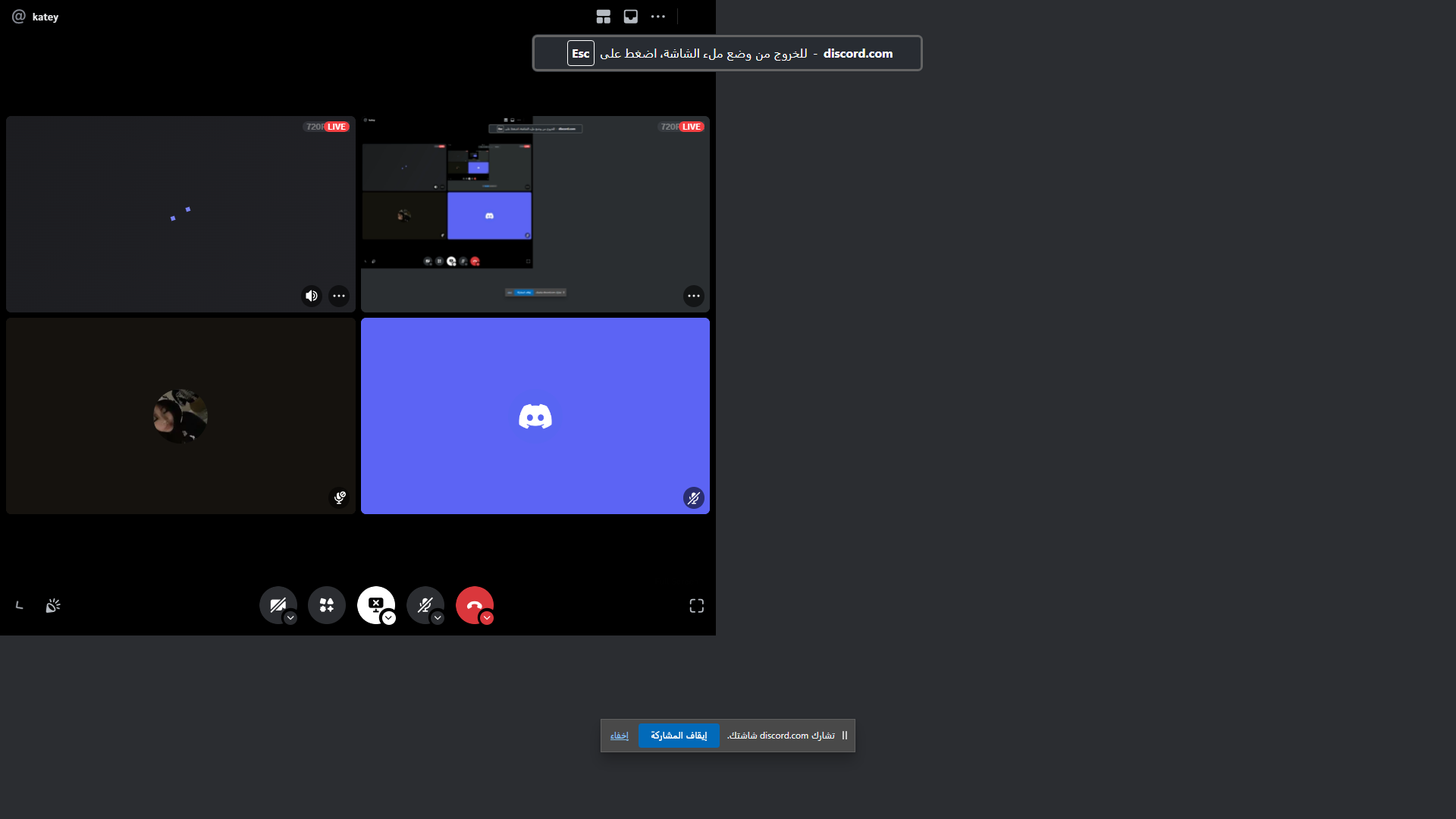Viewport: 1456px width, 819px height.
Task: Click the Esc key hint in the notification
Action: tap(581, 53)
